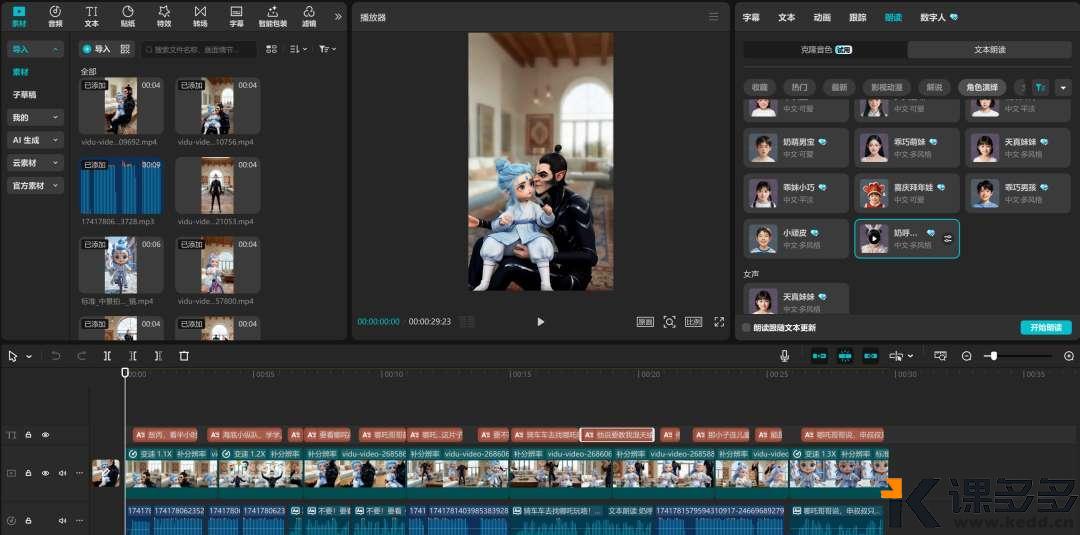Open the 贴纸 stickers panel
1080x535 pixels.
[127, 17]
